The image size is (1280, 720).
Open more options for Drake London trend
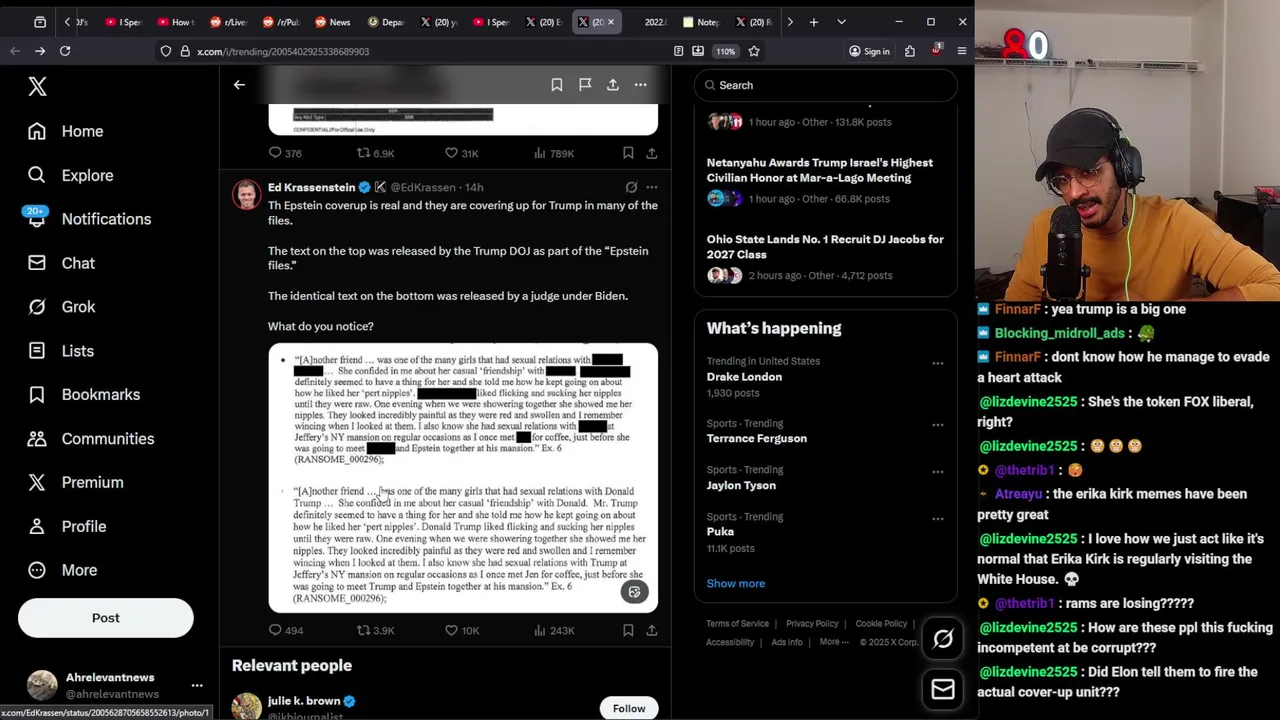coord(937,363)
